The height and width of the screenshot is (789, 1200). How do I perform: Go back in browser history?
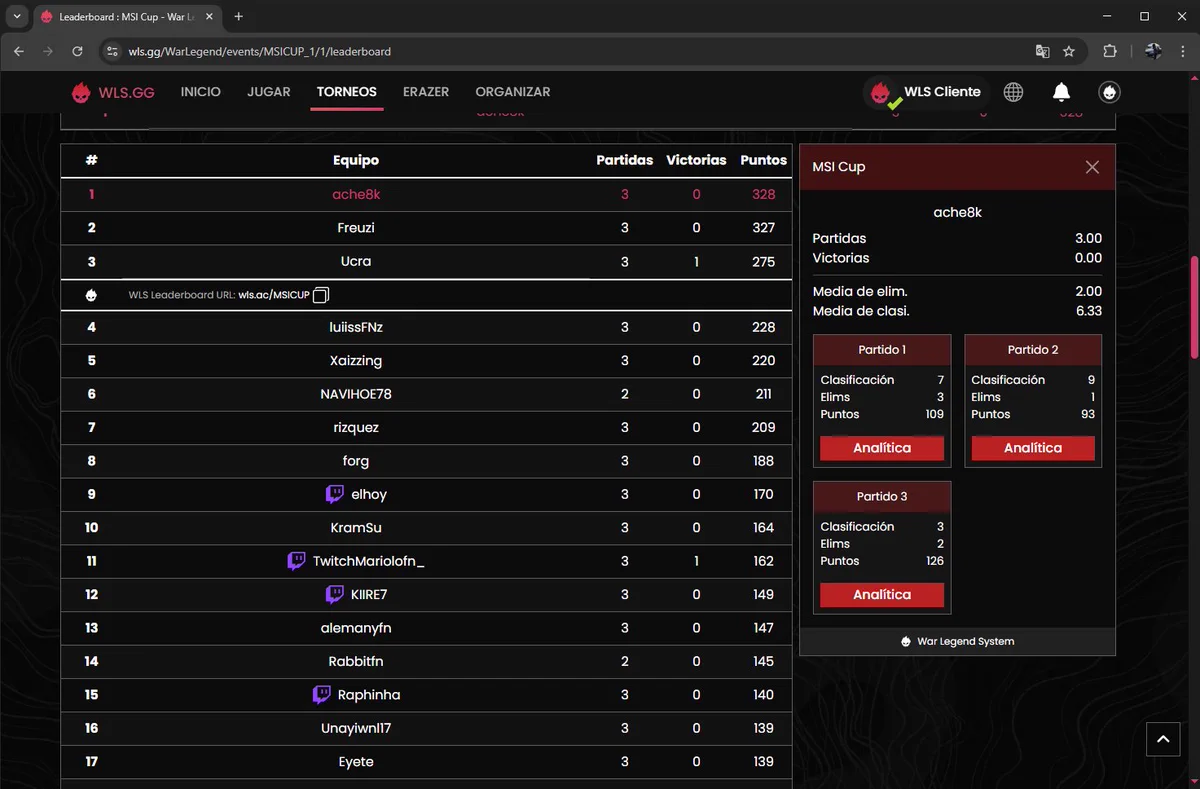[18, 51]
